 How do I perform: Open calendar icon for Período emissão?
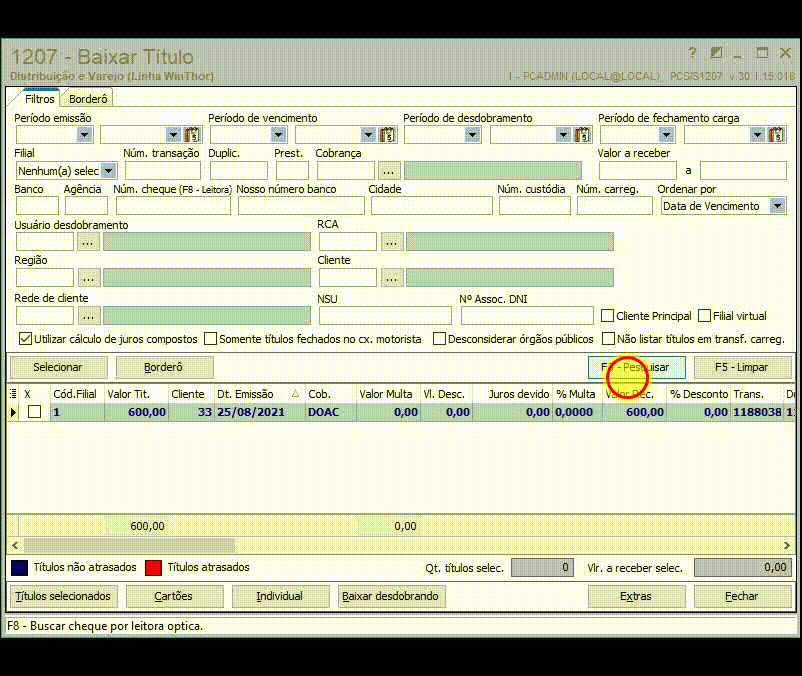tap(192, 135)
